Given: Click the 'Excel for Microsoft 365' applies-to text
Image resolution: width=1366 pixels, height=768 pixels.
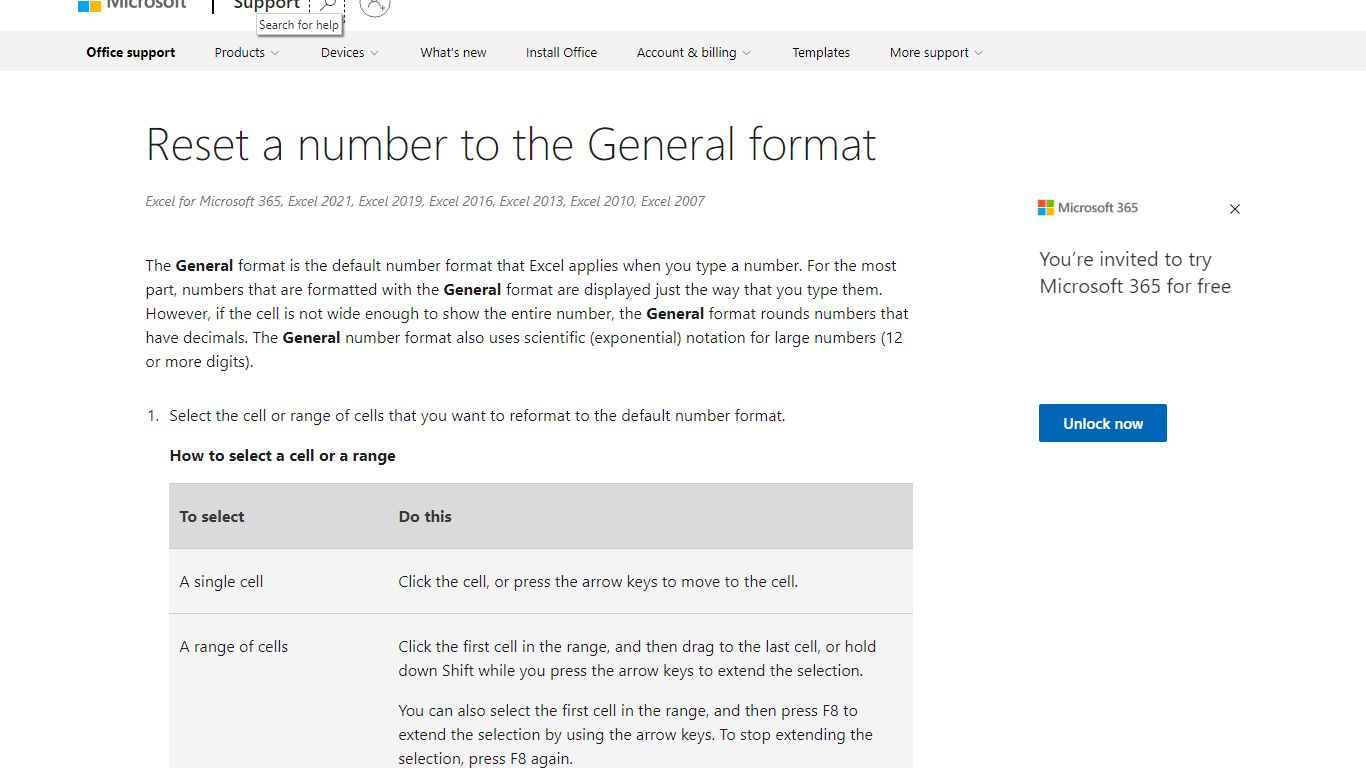Looking at the screenshot, I should (x=213, y=201).
